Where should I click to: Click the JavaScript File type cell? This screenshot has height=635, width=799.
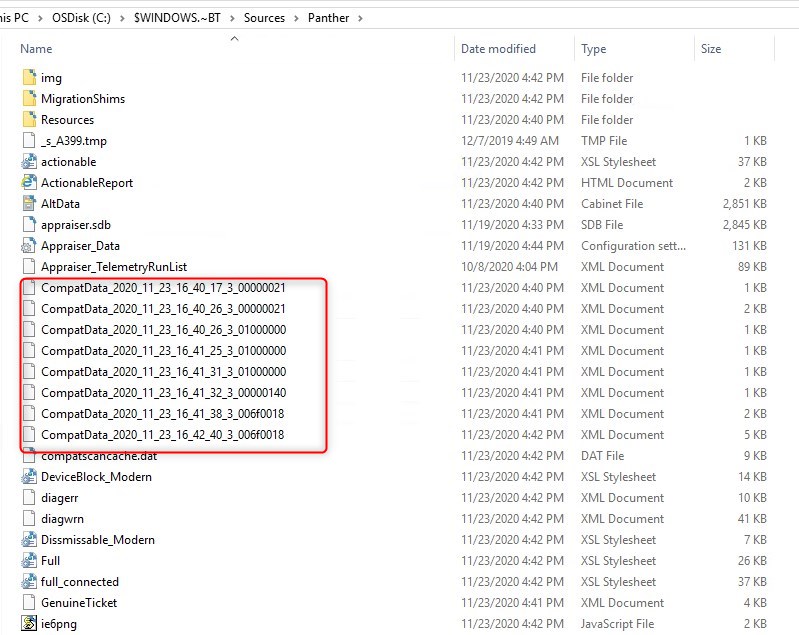(617, 624)
